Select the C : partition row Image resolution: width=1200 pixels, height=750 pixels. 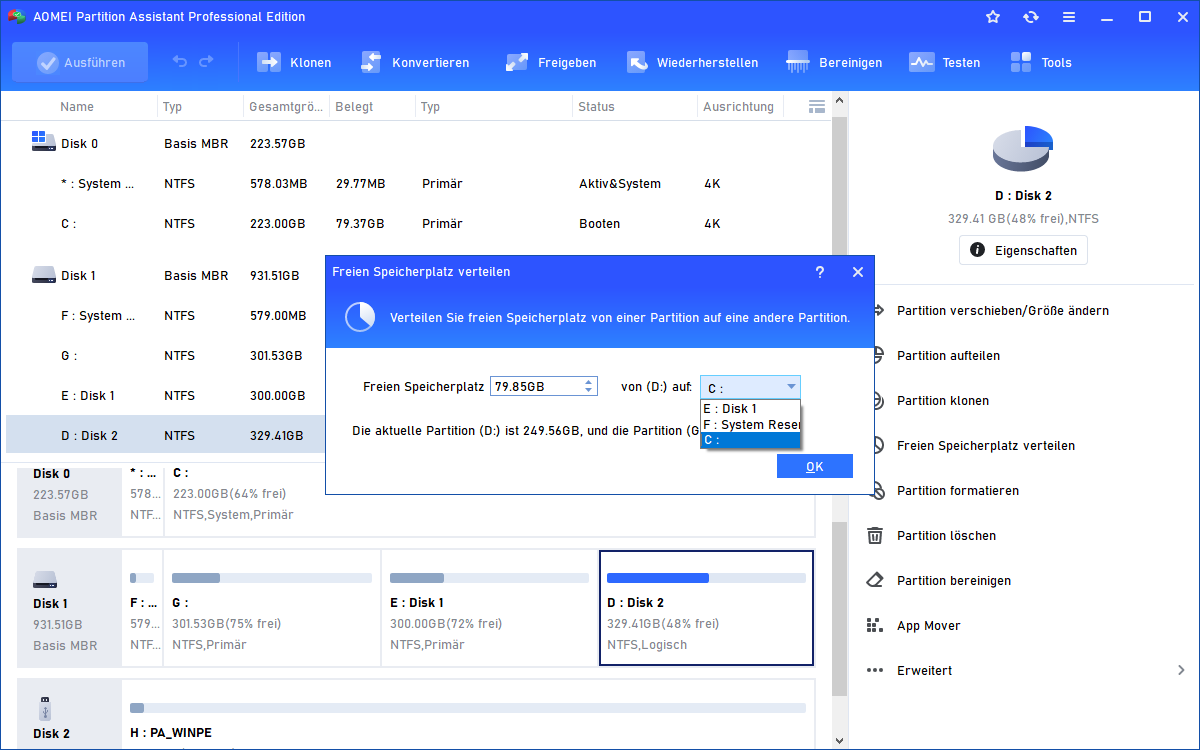[418, 224]
